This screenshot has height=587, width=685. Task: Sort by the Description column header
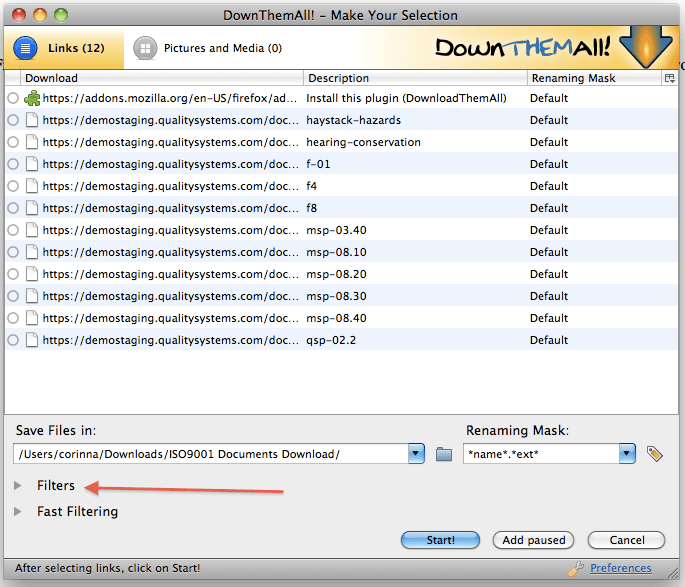(x=415, y=78)
